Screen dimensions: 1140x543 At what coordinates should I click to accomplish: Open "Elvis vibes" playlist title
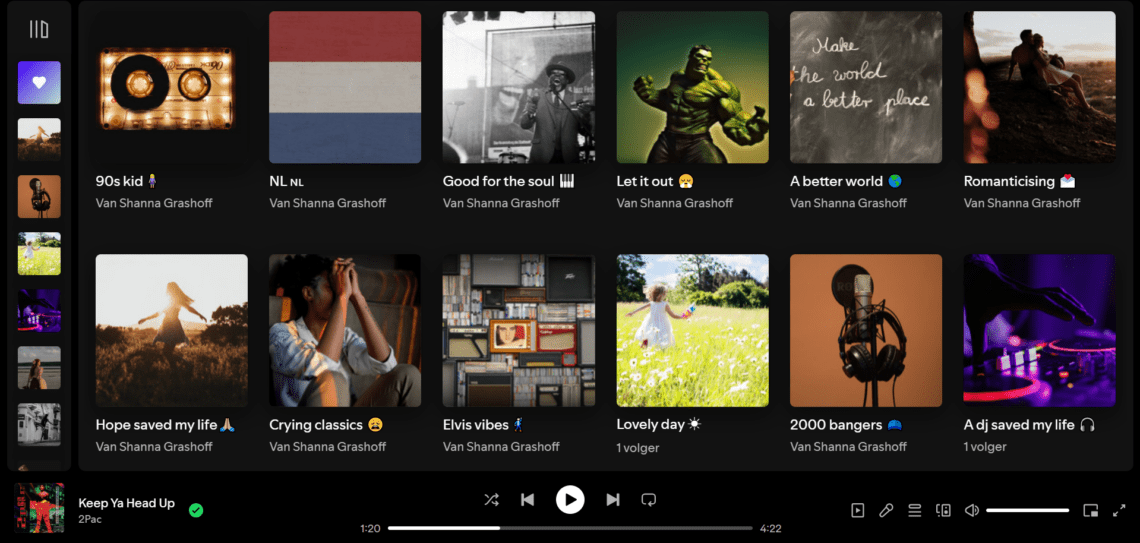point(476,425)
